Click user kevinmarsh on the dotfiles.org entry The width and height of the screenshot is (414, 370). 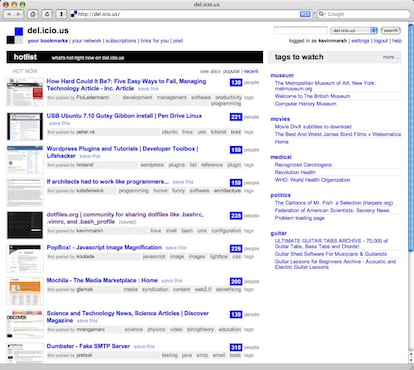[x=89, y=231]
